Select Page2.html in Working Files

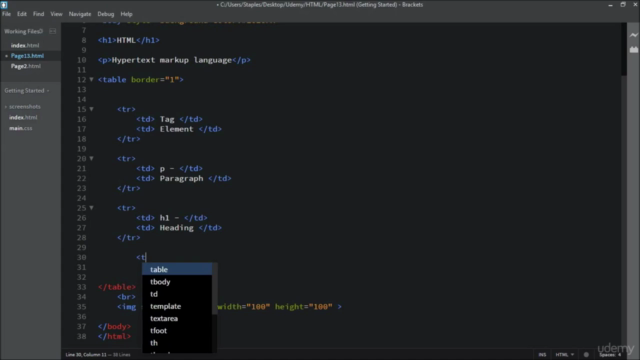(26, 66)
